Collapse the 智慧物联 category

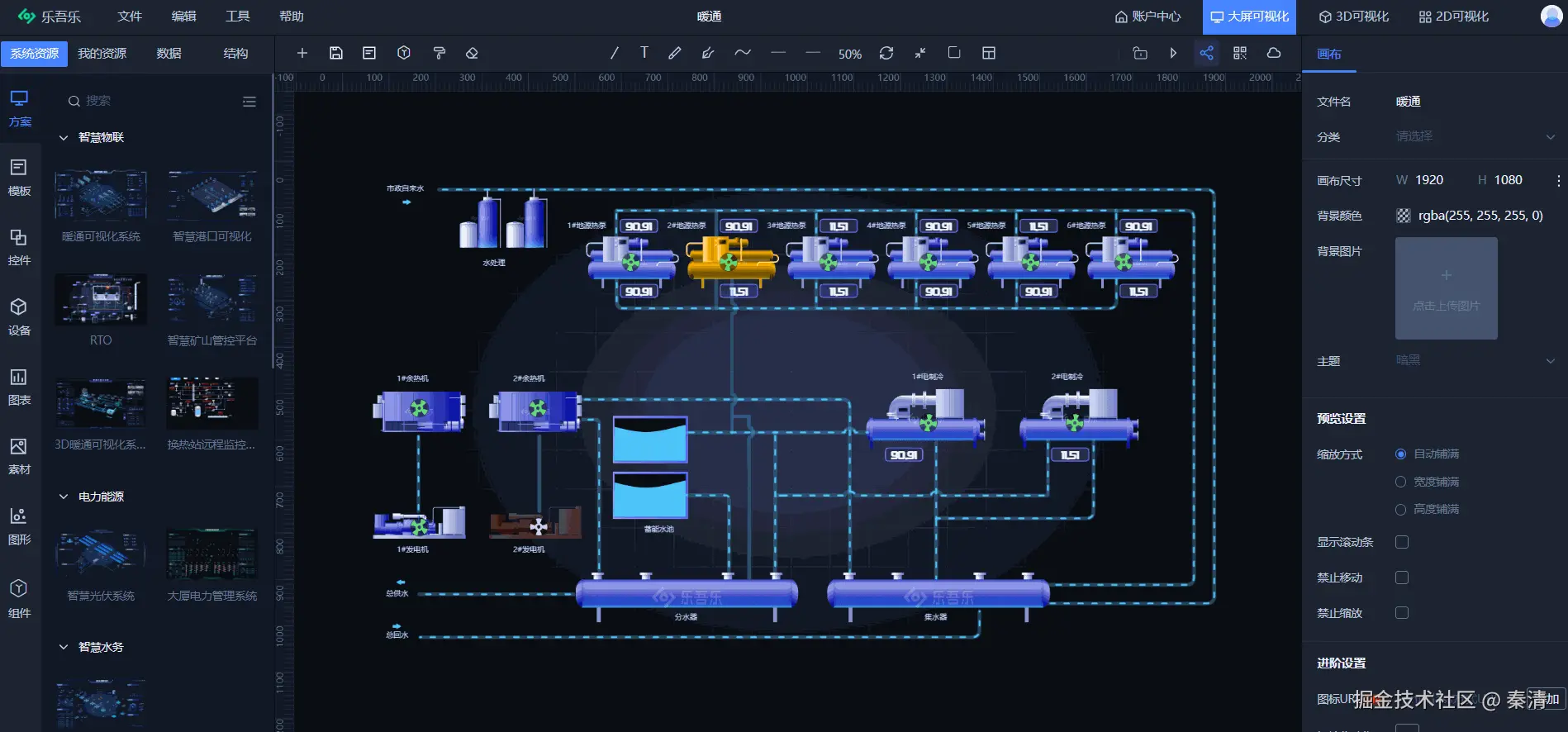(64, 138)
